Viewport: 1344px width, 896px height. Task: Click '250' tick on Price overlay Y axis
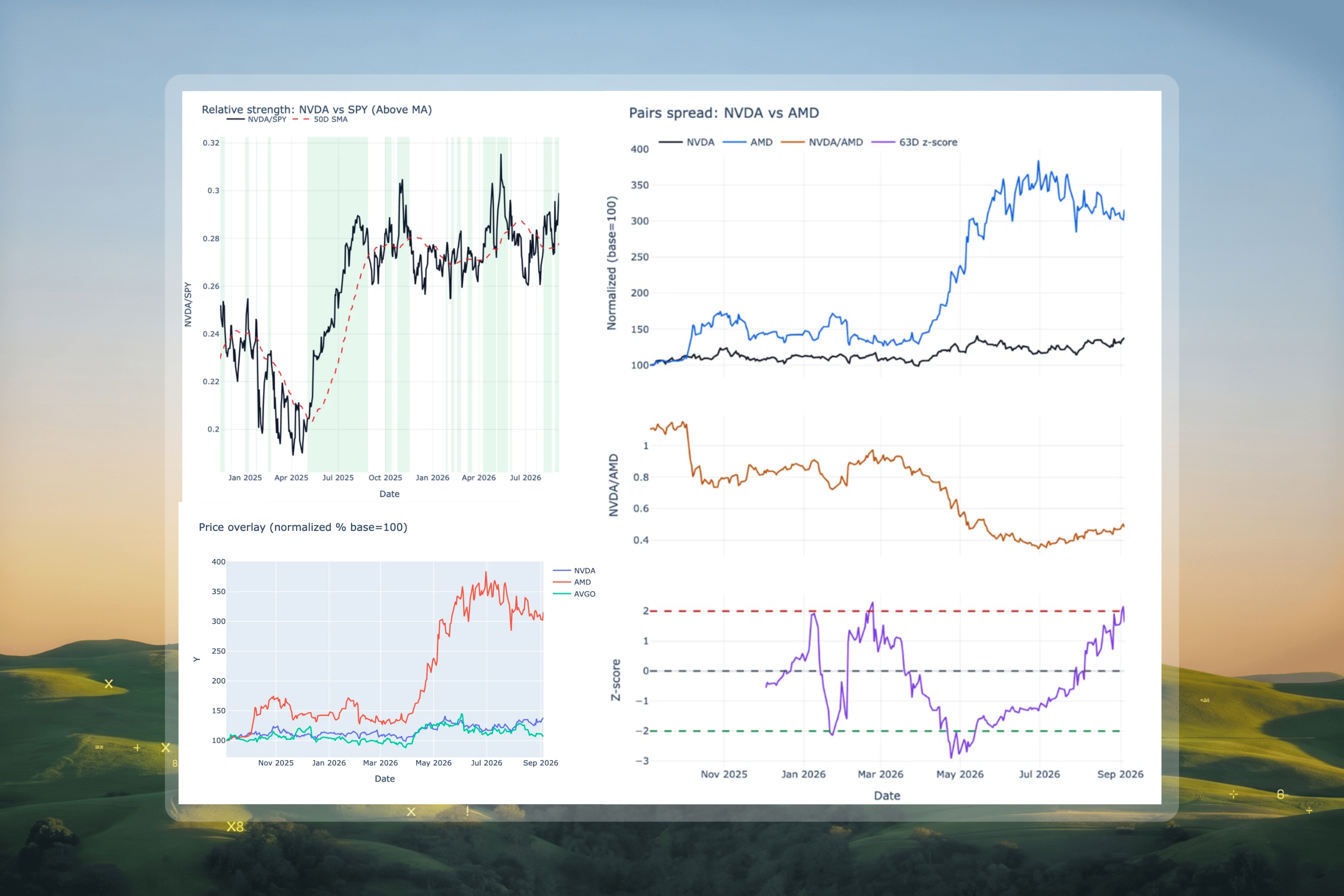[218, 651]
